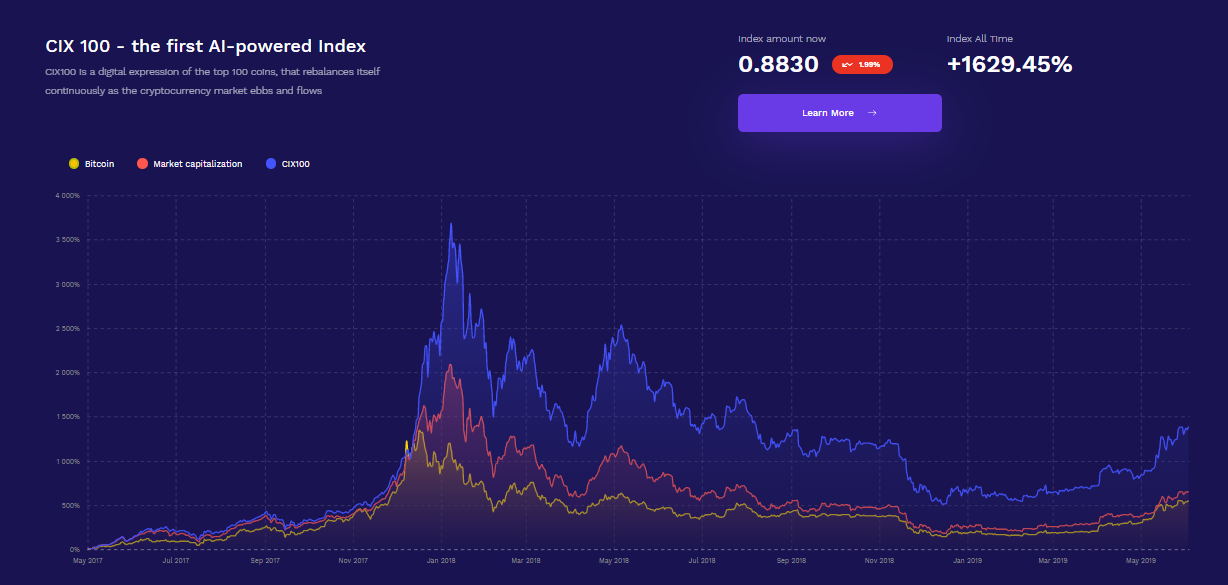Click the red Market capitalization legend dot
1228x585 pixels.
(143, 163)
